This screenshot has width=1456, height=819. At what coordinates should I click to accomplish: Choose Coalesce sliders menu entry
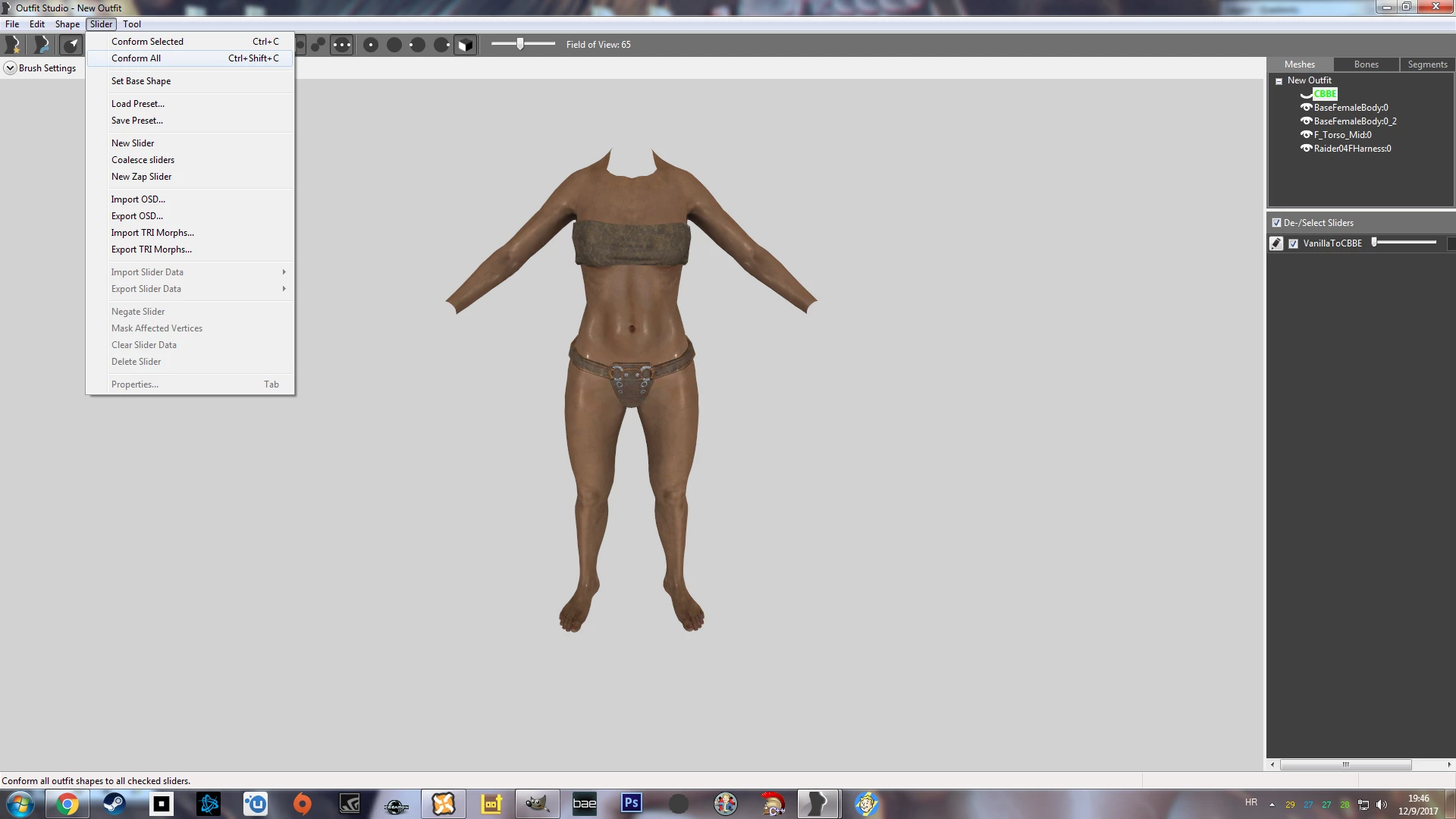[x=190, y=160]
